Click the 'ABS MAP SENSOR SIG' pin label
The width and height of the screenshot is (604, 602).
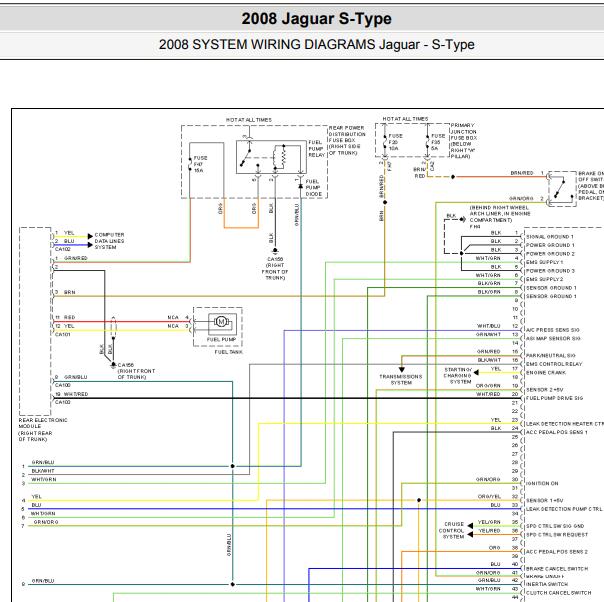pyautogui.click(x=553, y=339)
